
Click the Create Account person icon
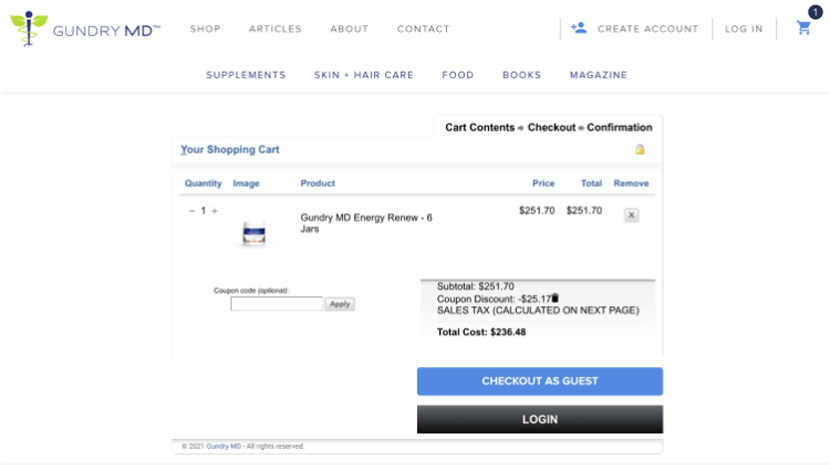click(578, 28)
